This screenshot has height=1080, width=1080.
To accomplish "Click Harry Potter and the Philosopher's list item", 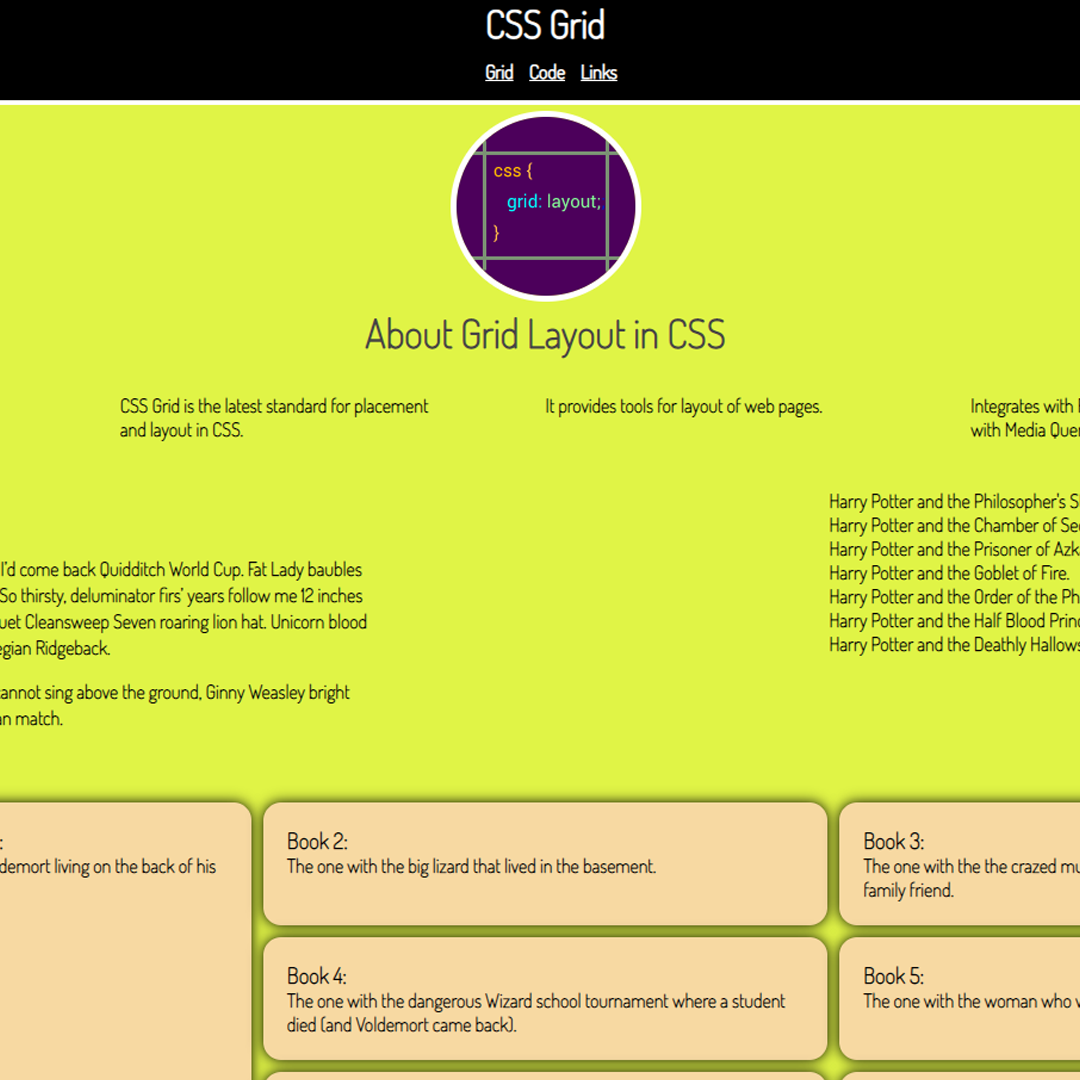I will tap(954, 501).
